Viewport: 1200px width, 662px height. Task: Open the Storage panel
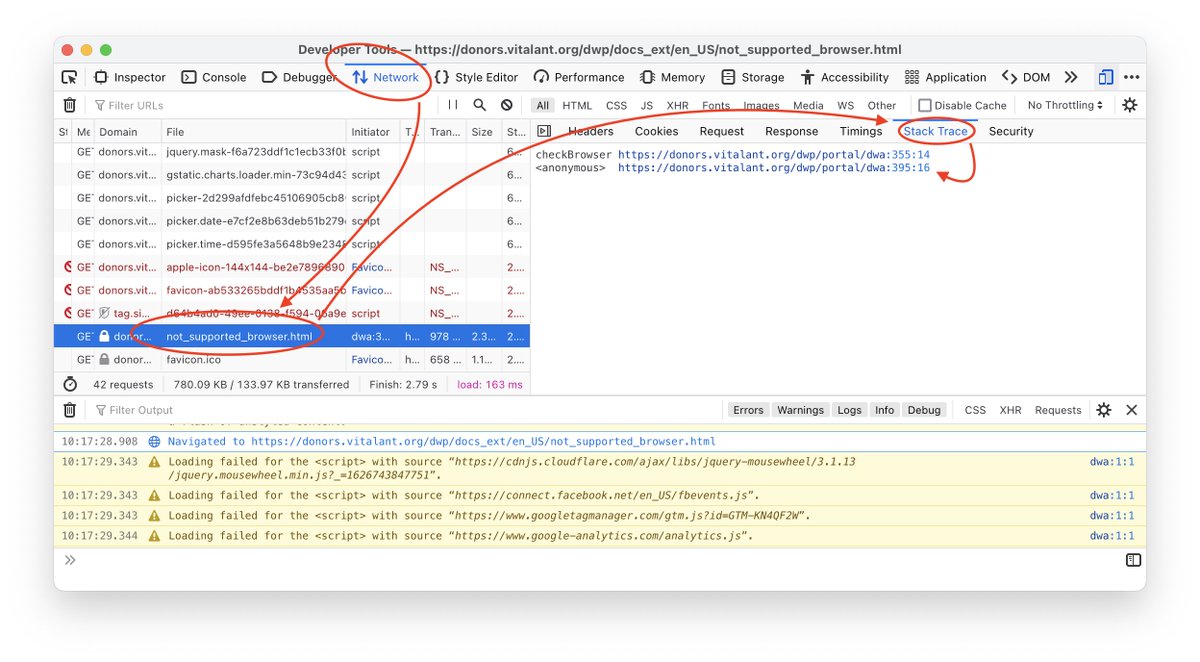[752, 77]
